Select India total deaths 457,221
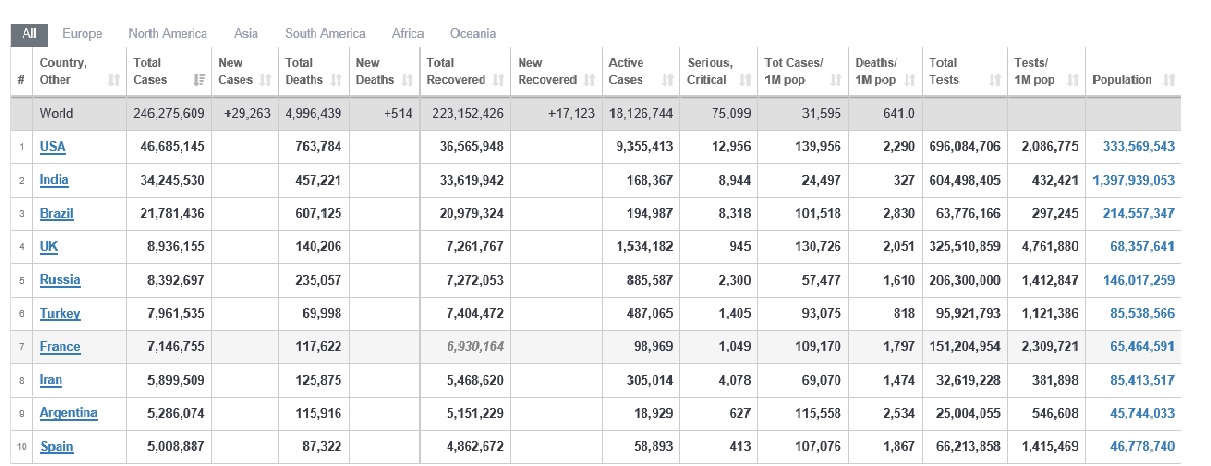Screen dimensions: 1211x466 point(320,181)
